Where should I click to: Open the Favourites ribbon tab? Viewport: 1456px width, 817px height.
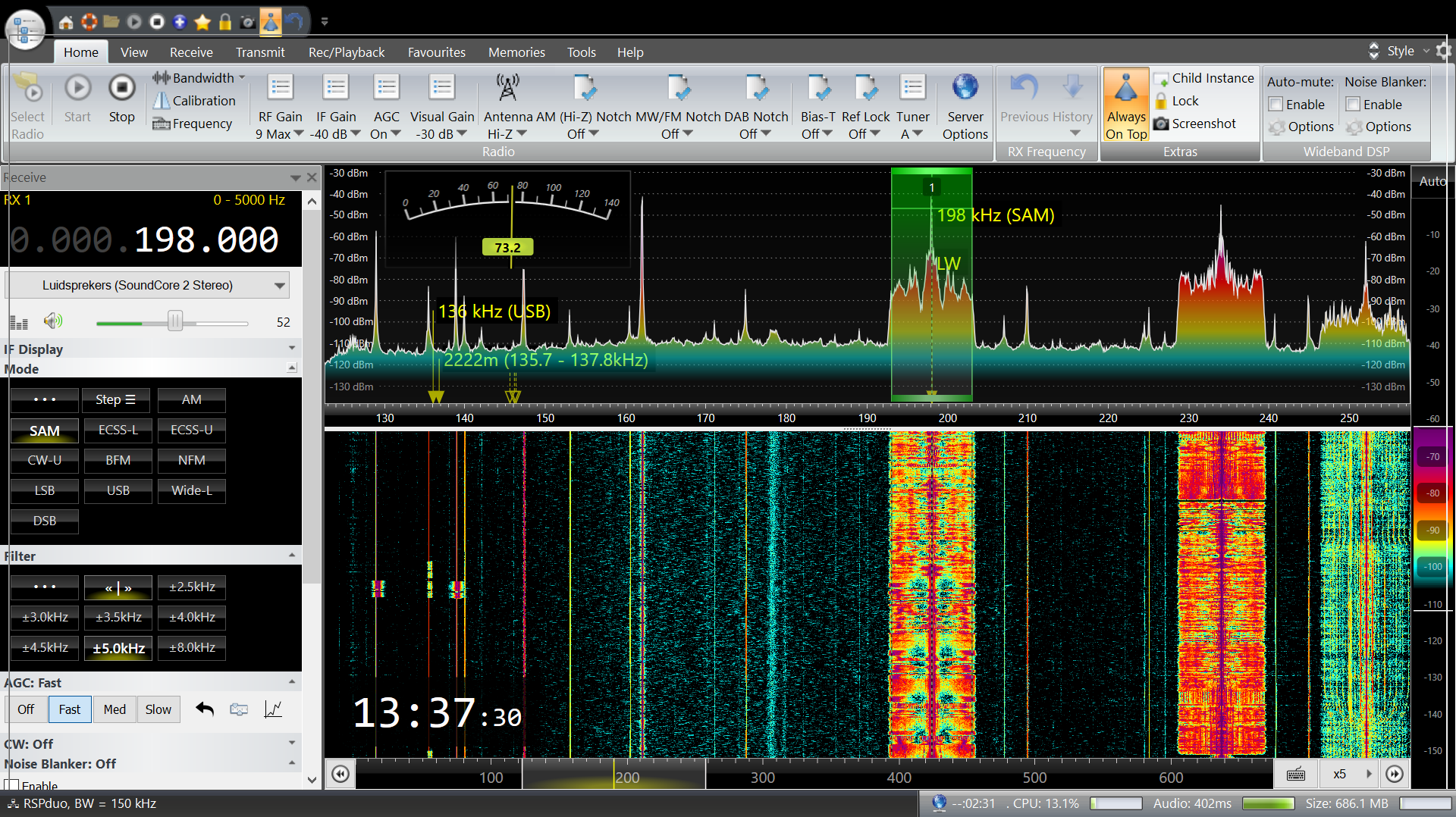click(436, 52)
